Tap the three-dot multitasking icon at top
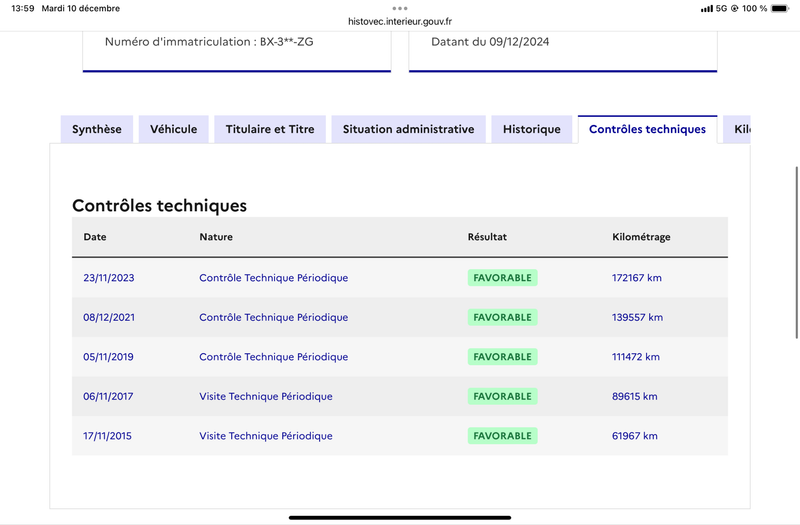 400,8
